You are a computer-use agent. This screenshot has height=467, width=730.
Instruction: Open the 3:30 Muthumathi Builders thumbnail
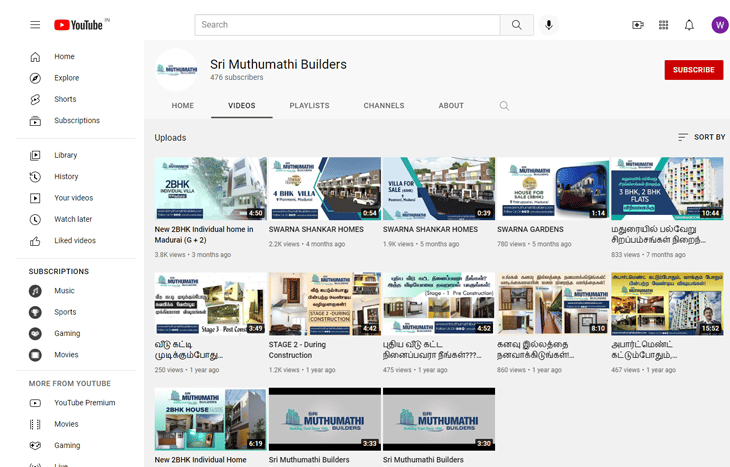point(439,419)
